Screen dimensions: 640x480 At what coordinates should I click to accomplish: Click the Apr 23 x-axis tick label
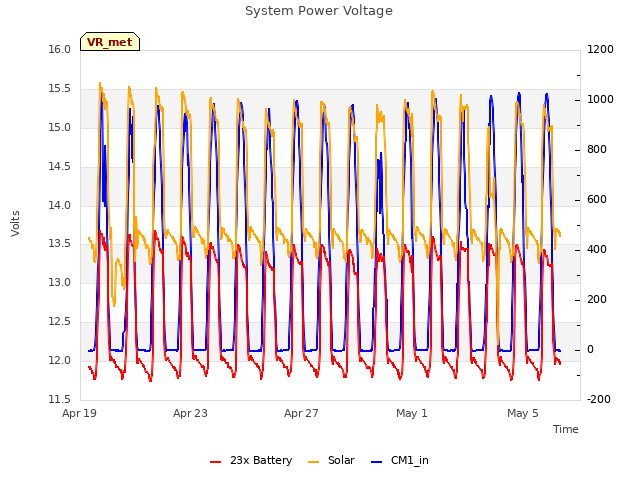pos(190,413)
